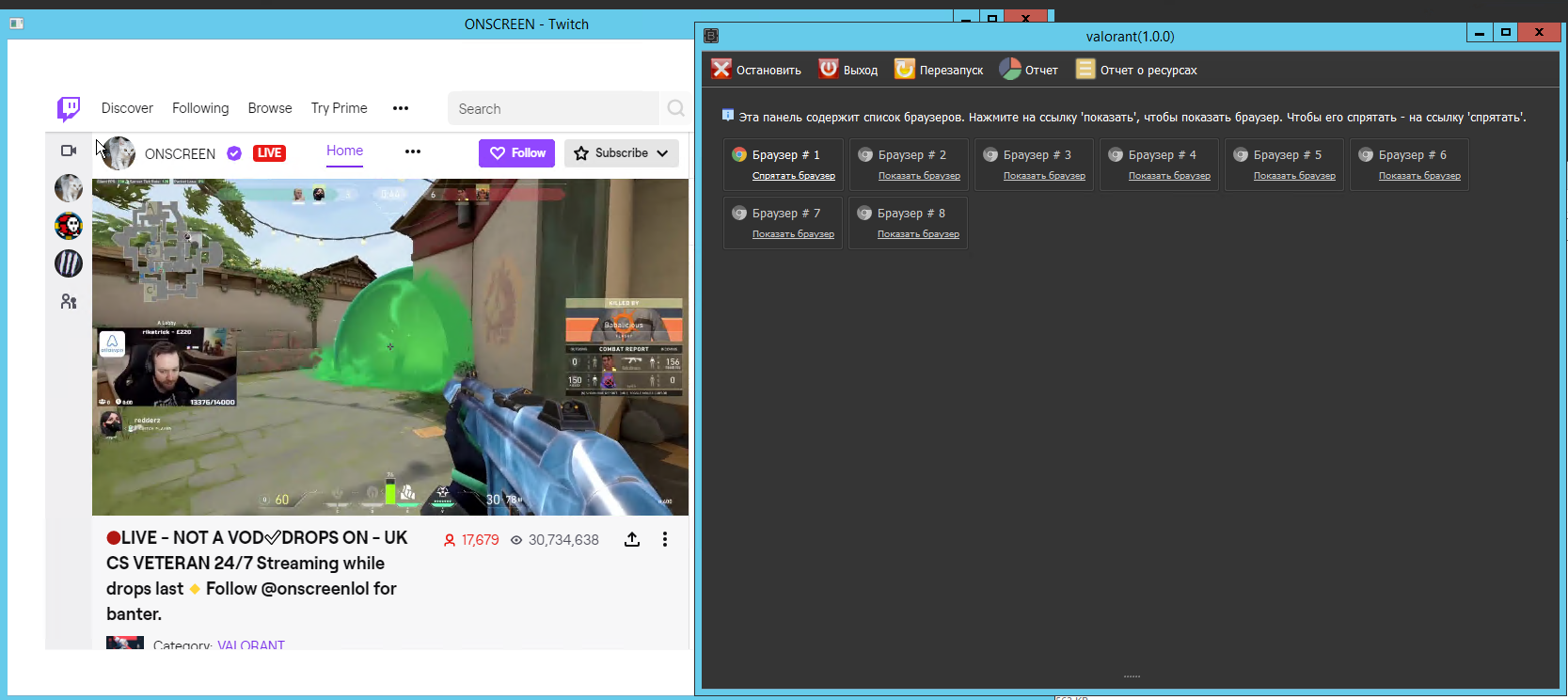Click the camera icon in Twitch sidebar

pos(69,151)
